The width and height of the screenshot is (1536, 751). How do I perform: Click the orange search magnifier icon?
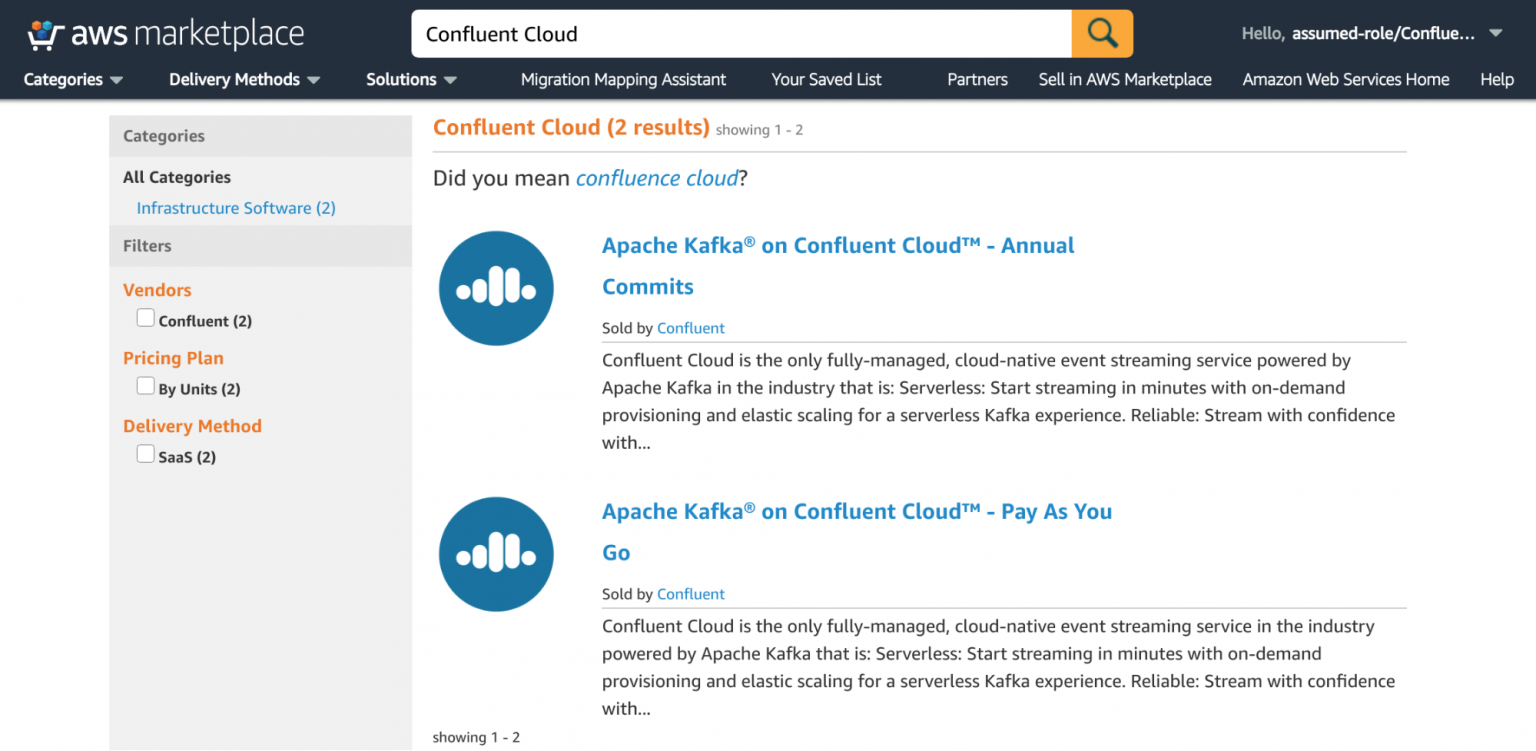(1101, 33)
